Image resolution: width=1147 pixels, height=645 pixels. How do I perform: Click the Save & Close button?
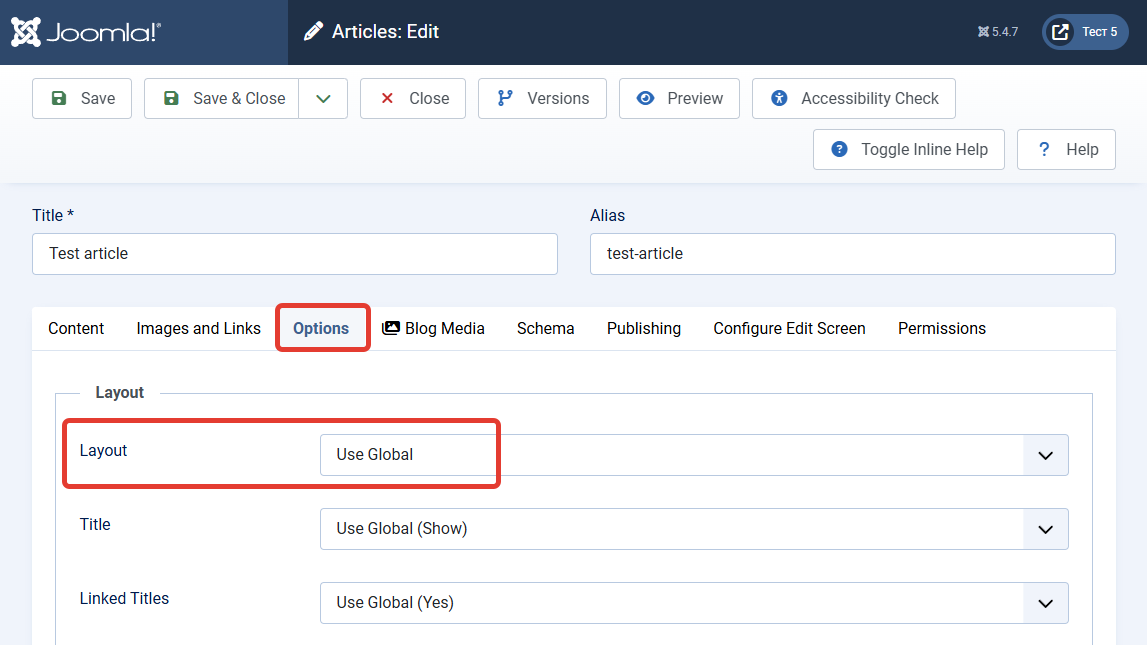tap(222, 99)
